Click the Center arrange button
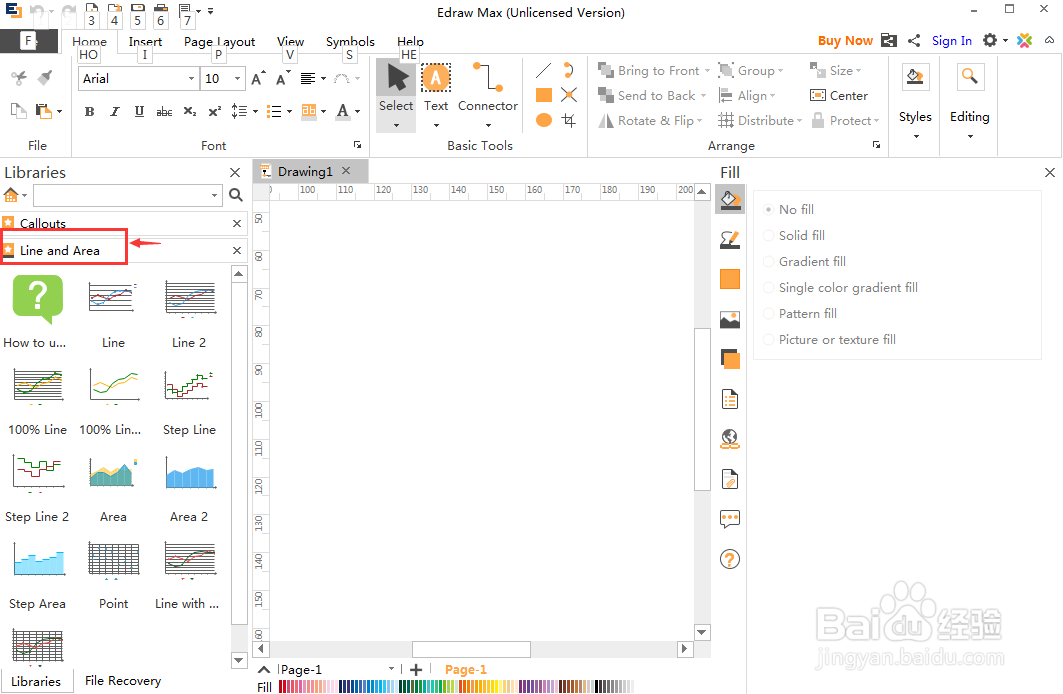 tap(839, 96)
